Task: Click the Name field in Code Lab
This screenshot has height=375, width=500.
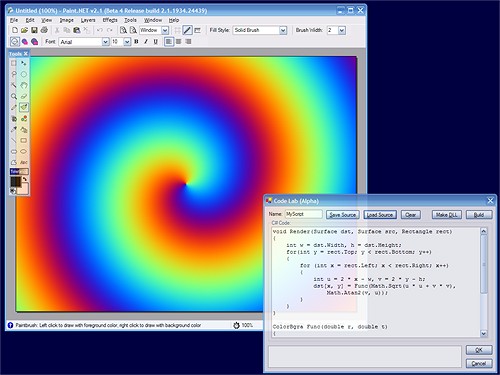Action: 304,214
